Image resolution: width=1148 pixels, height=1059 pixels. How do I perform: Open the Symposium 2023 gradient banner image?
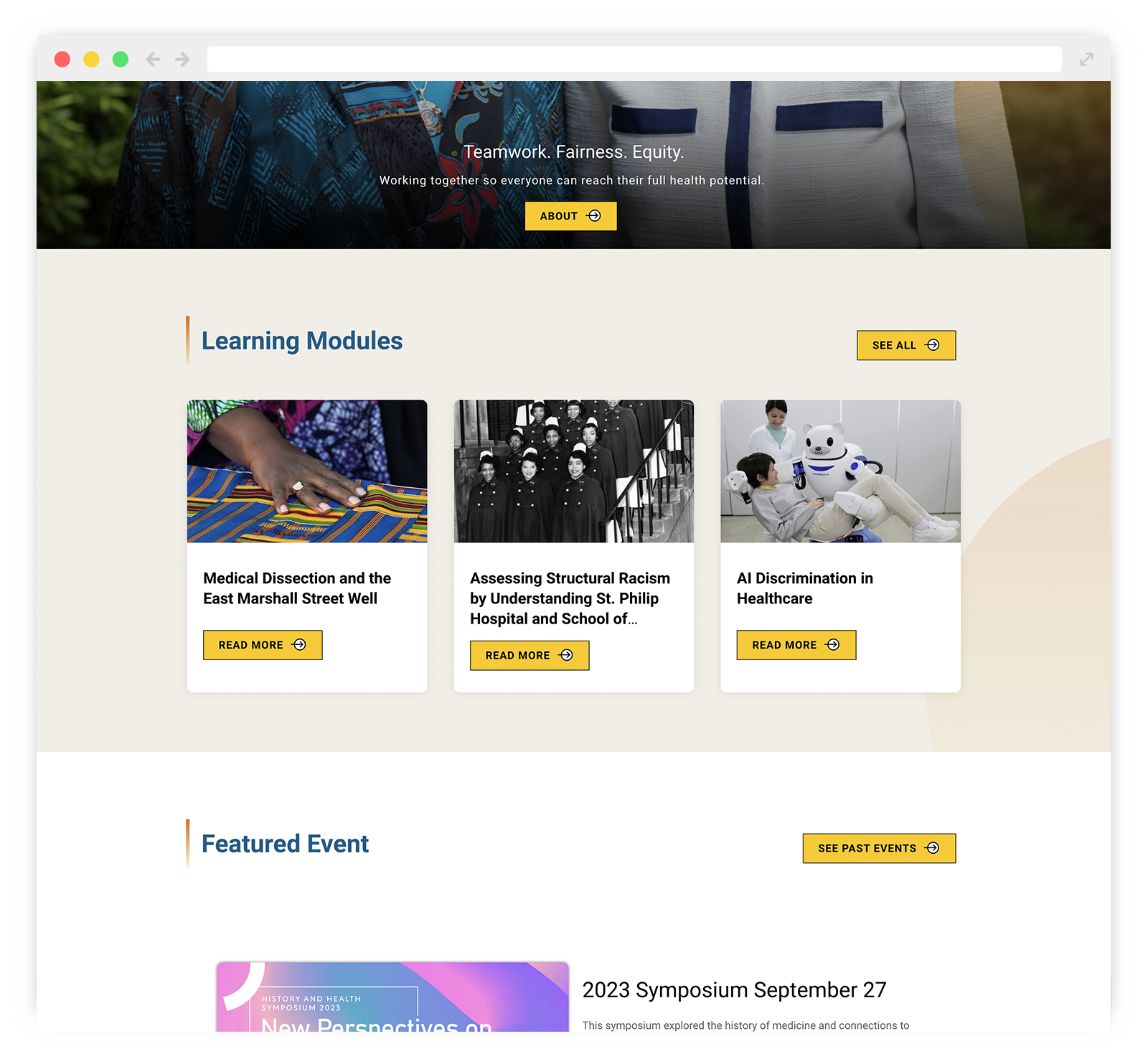coord(392,997)
